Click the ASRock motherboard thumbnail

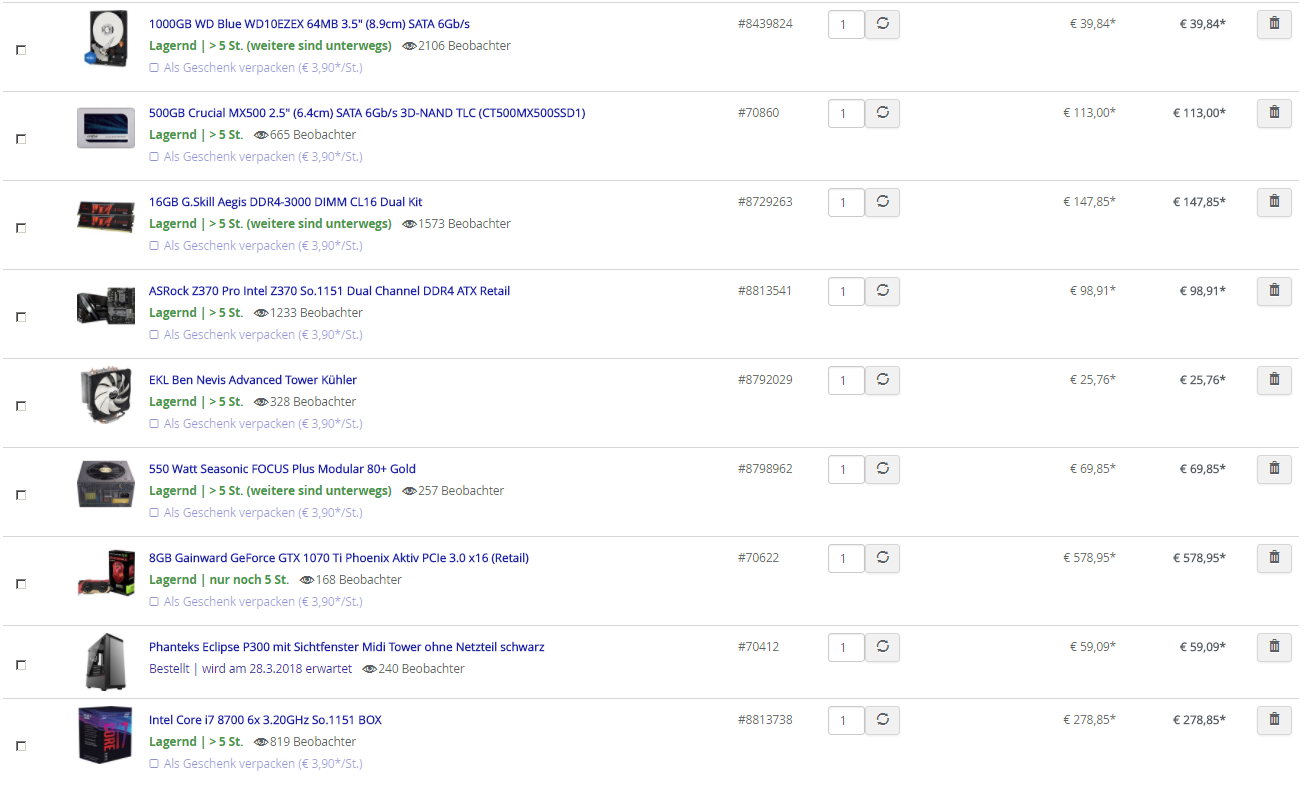(x=105, y=306)
